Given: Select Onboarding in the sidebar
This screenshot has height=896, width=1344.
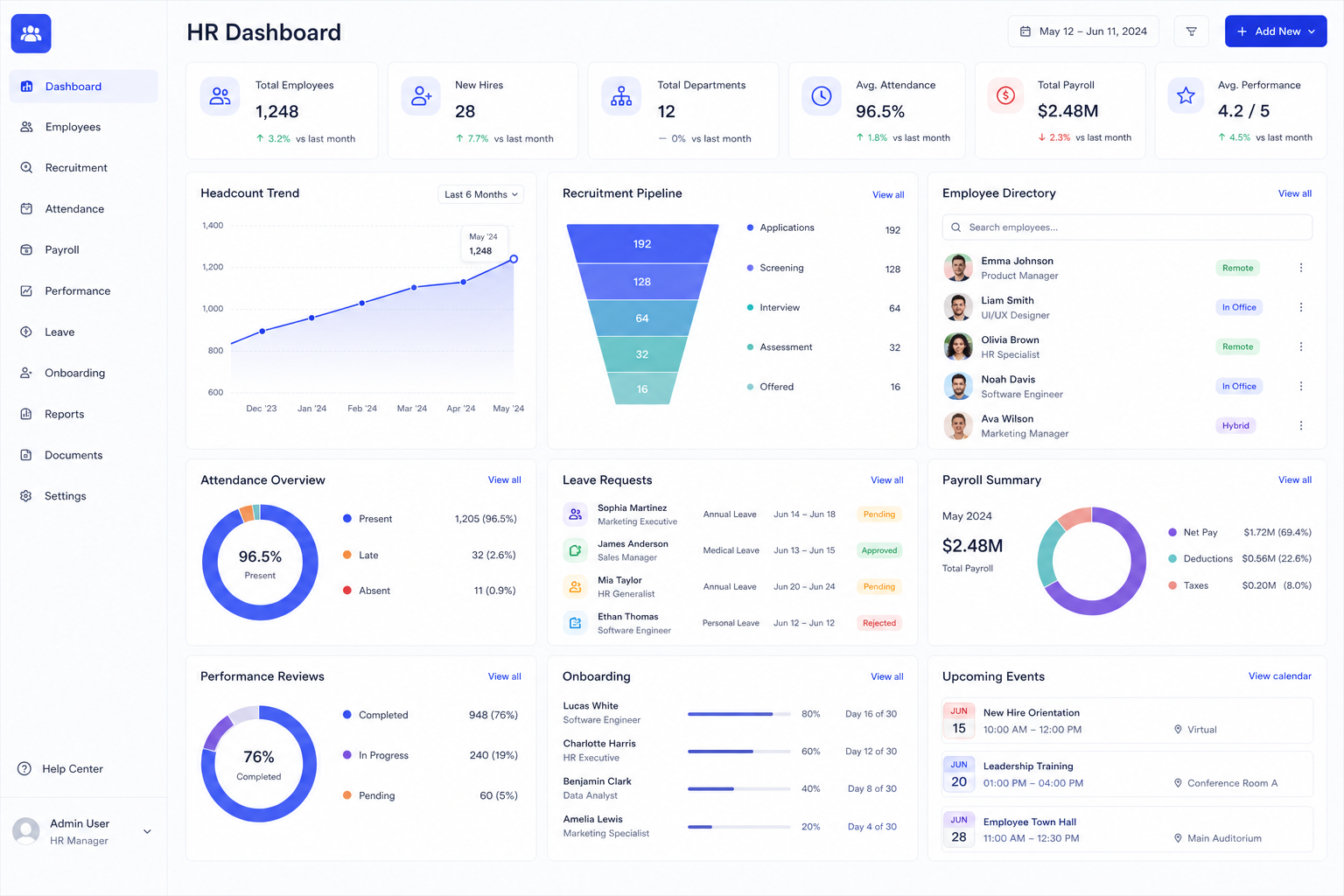Looking at the screenshot, I should point(83,373).
